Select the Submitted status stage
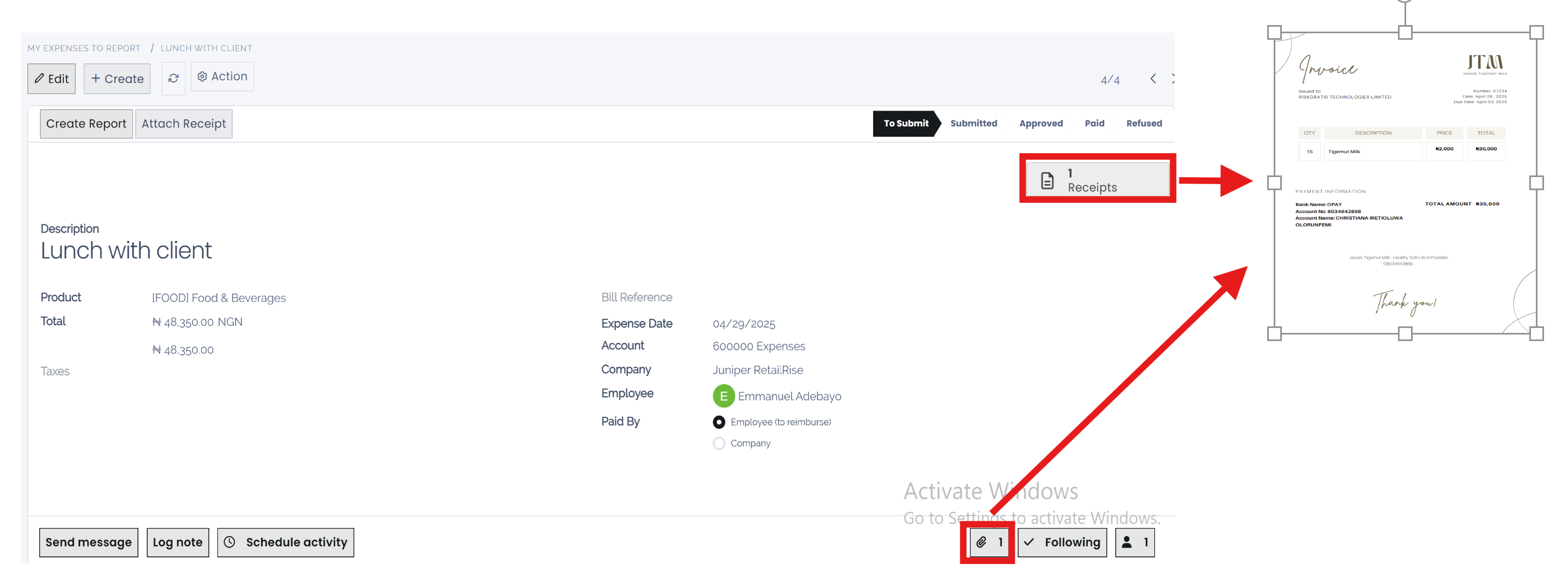 point(973,124)
